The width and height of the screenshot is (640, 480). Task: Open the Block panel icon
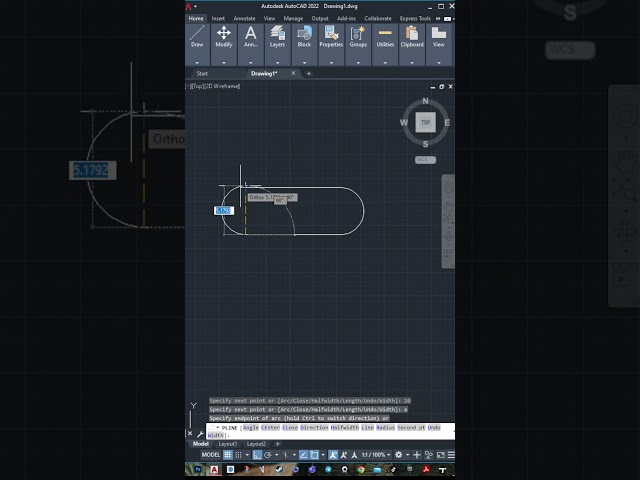[x=304, y=33]
